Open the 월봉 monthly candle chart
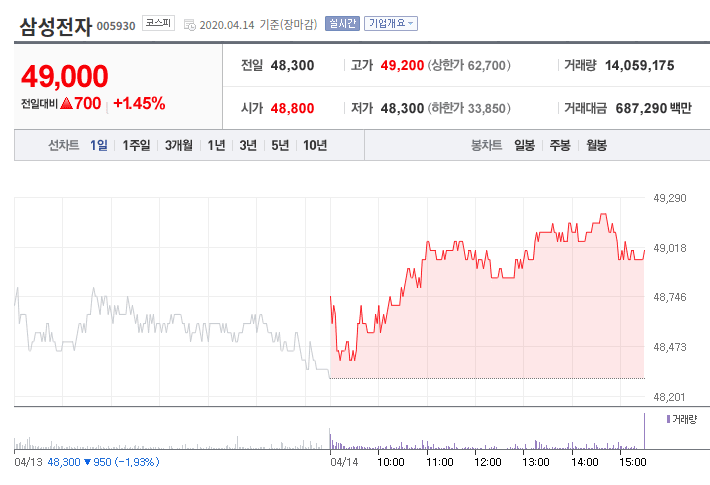Viewport: 710px width, 485px height. (x=596, y=145)
